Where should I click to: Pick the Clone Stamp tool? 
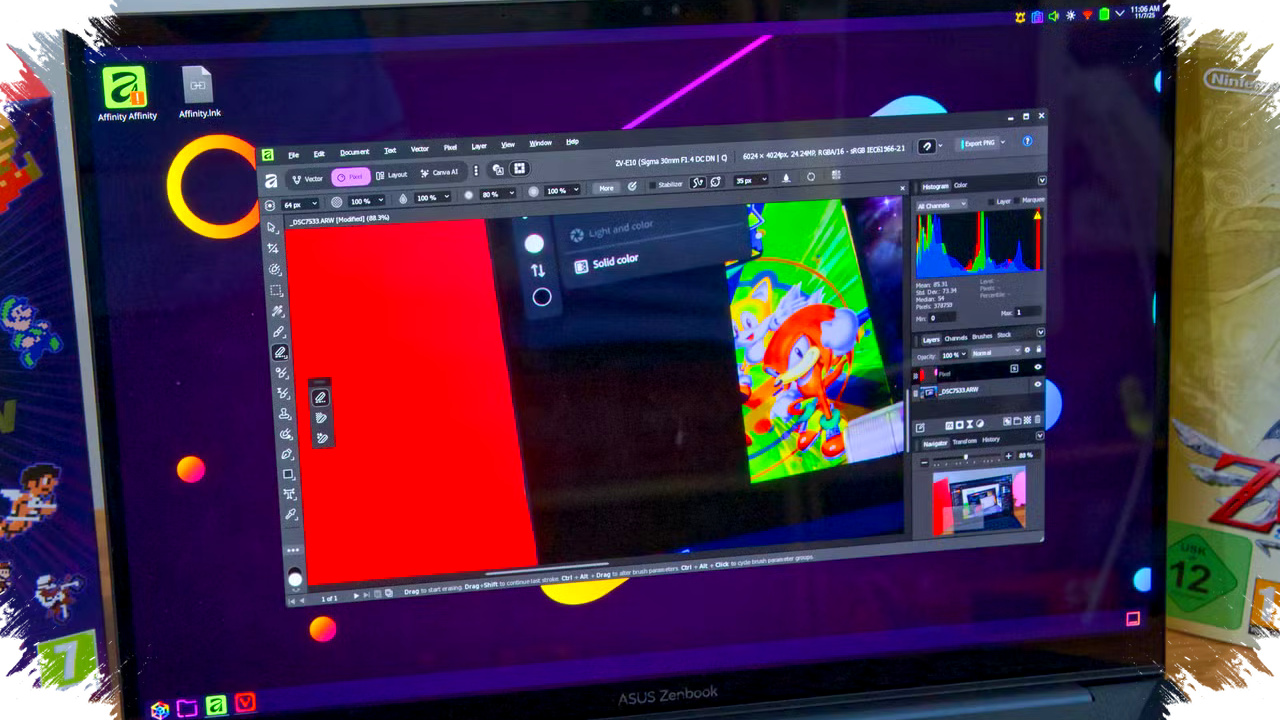tap(284, 414)
